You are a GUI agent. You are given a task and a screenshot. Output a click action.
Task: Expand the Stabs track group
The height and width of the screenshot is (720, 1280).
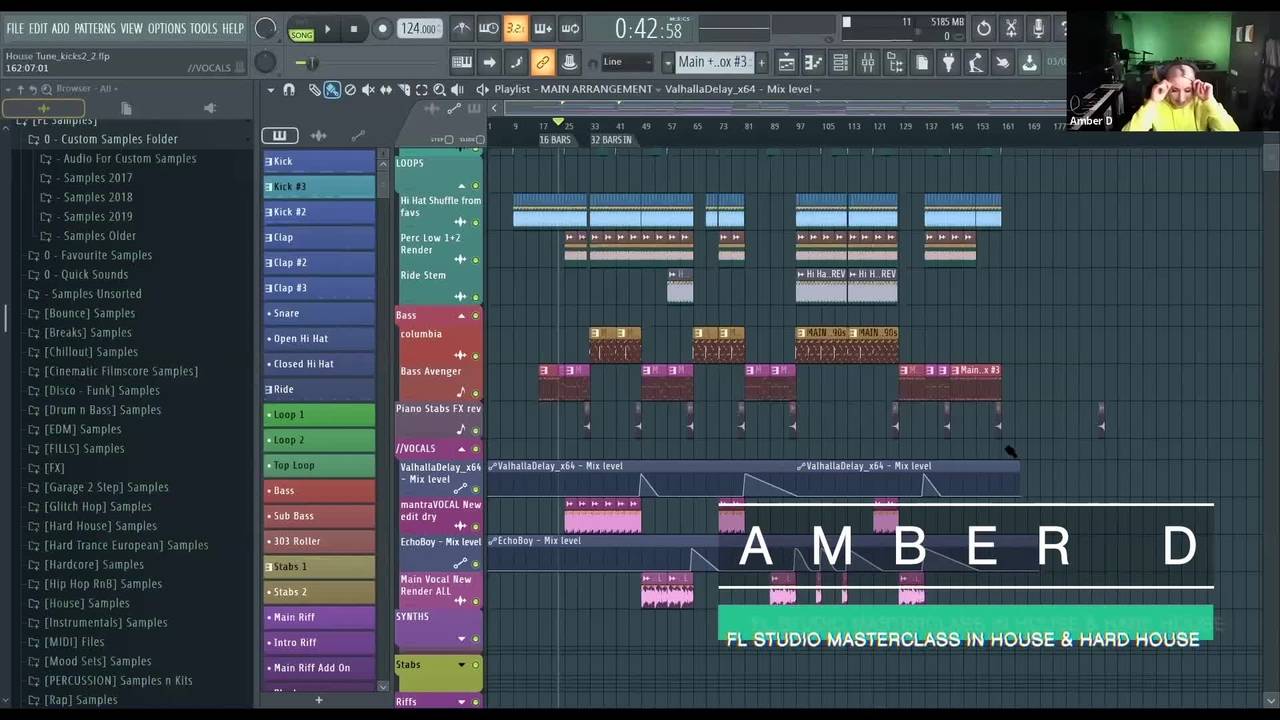(462, 665)
